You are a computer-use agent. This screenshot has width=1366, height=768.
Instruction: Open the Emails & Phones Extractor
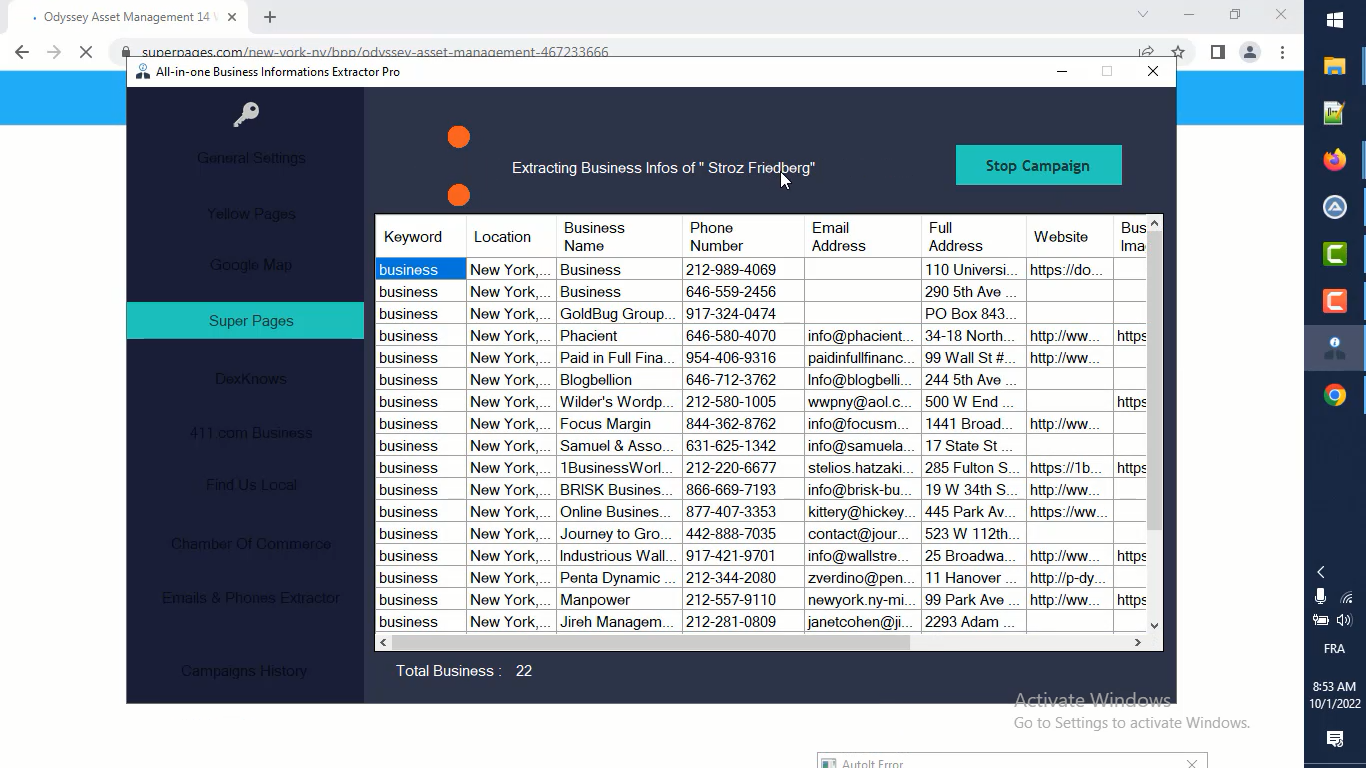click(x=251, y=598)
